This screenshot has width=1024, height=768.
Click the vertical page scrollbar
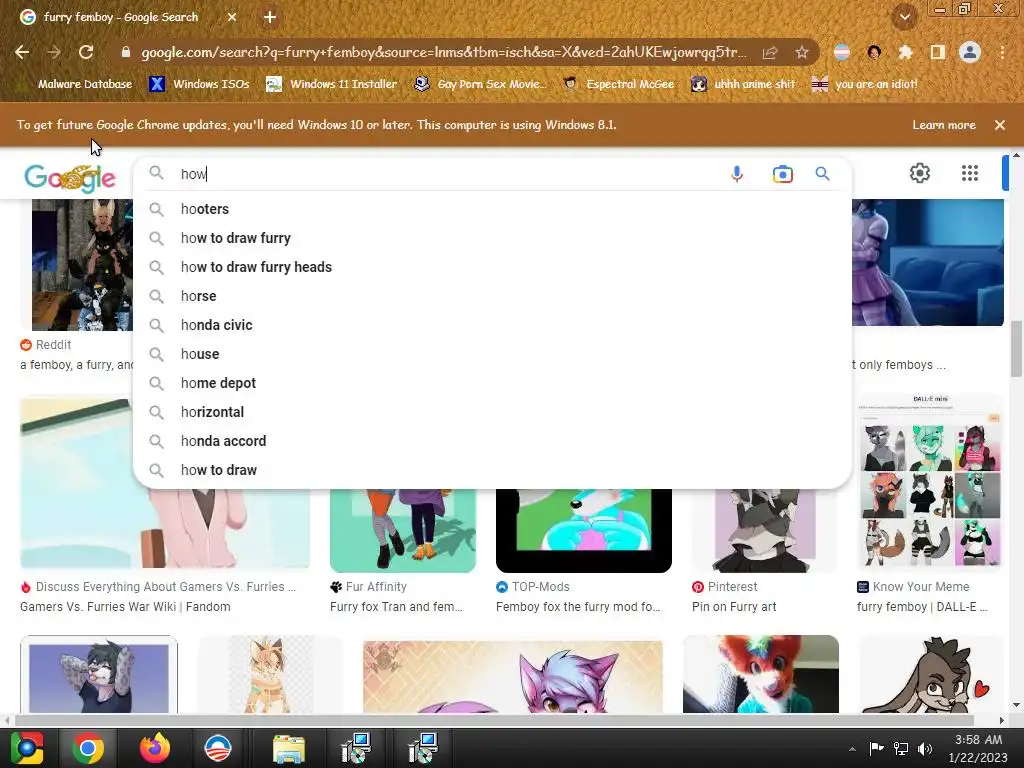pyautogui.click(x=1016, y=349)
